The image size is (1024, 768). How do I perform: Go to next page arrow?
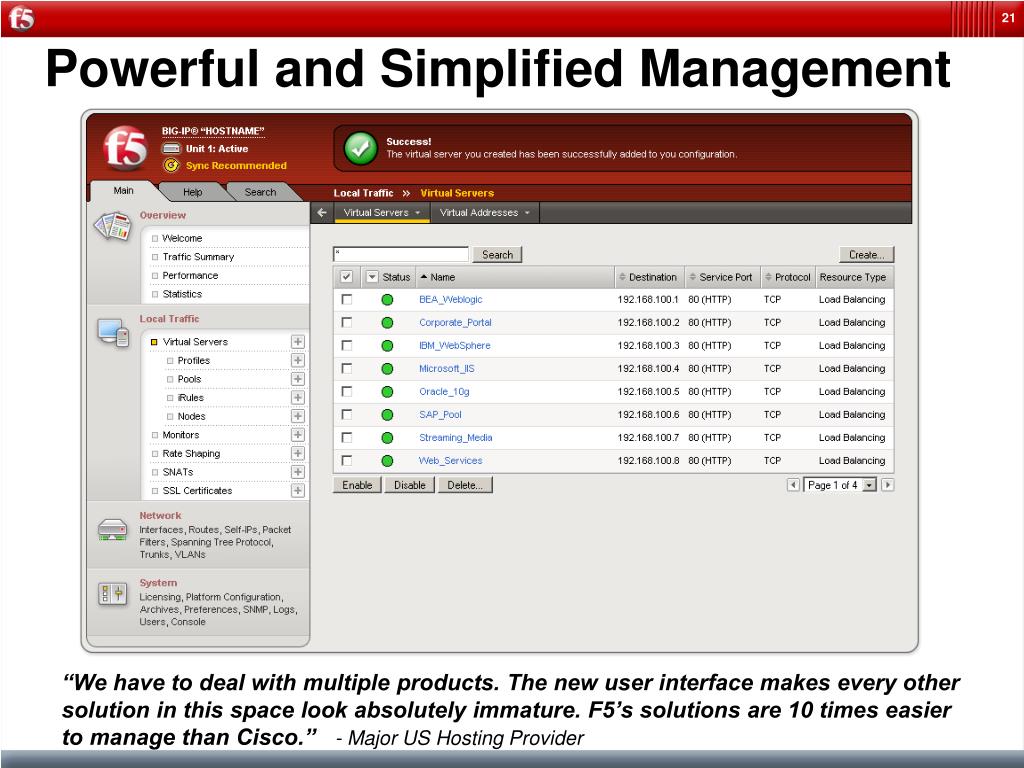888,485
